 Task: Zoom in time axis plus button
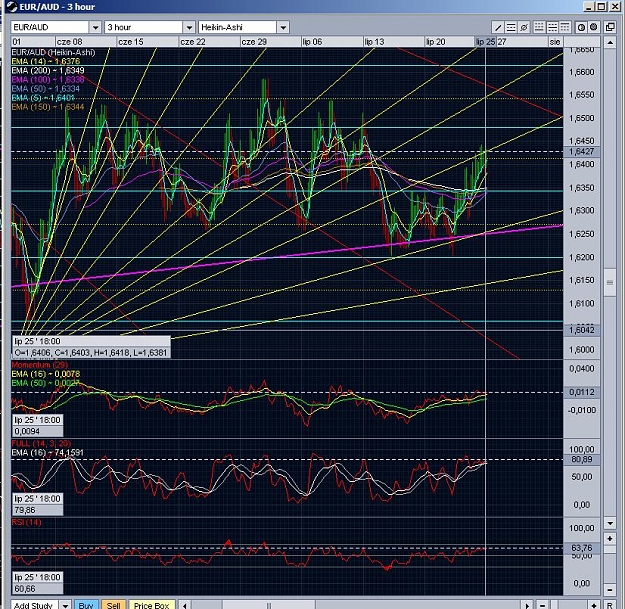coord(594,605)
